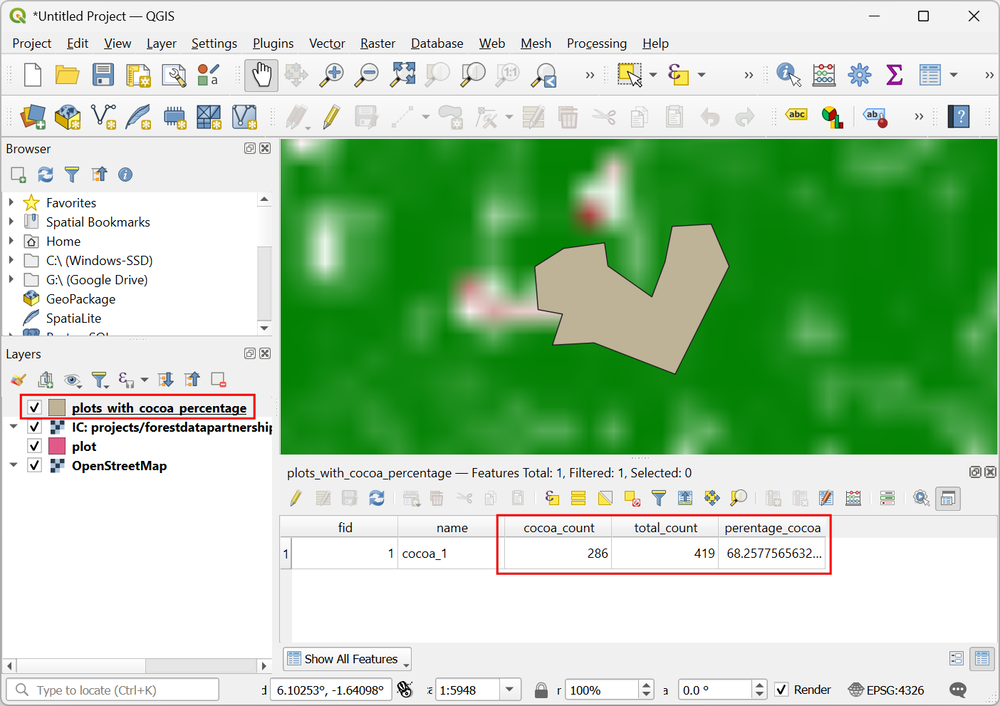Click the Zoom Out magnifier tool

coord(367,75)
